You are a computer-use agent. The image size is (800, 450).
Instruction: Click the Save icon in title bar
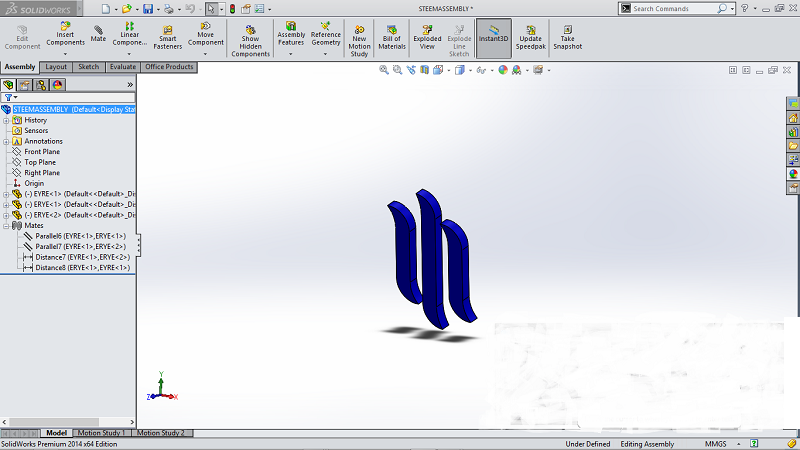click(147, 9)
